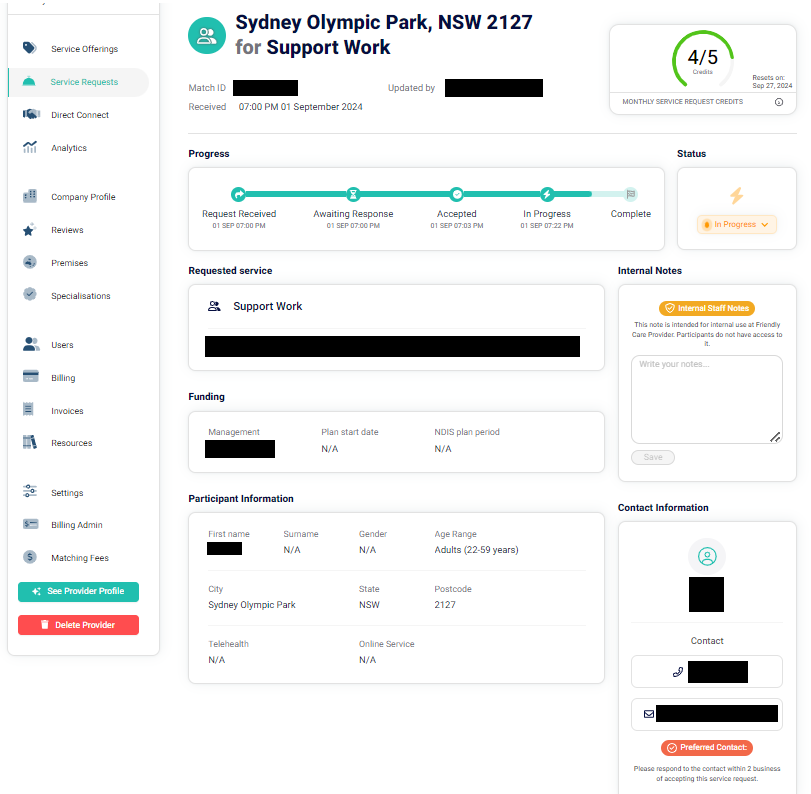Image resolution: width=811 pixels, height=794 pixels.
Task: Expand the Internal Staff Notes badge
Action: [x=706, y=308]
